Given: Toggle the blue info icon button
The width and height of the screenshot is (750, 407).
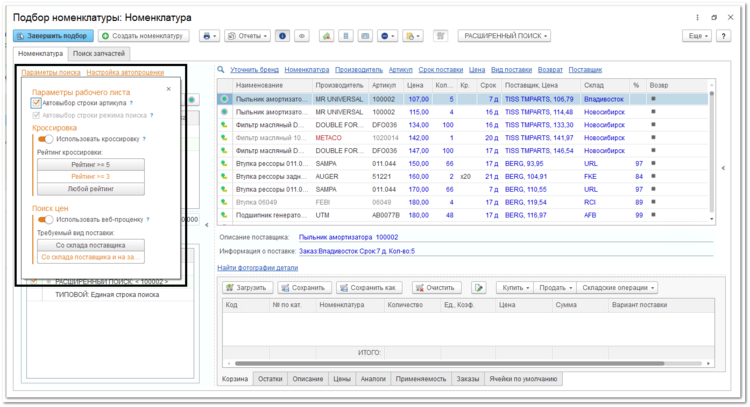Looking at the screenshot, I should point(282,36).
